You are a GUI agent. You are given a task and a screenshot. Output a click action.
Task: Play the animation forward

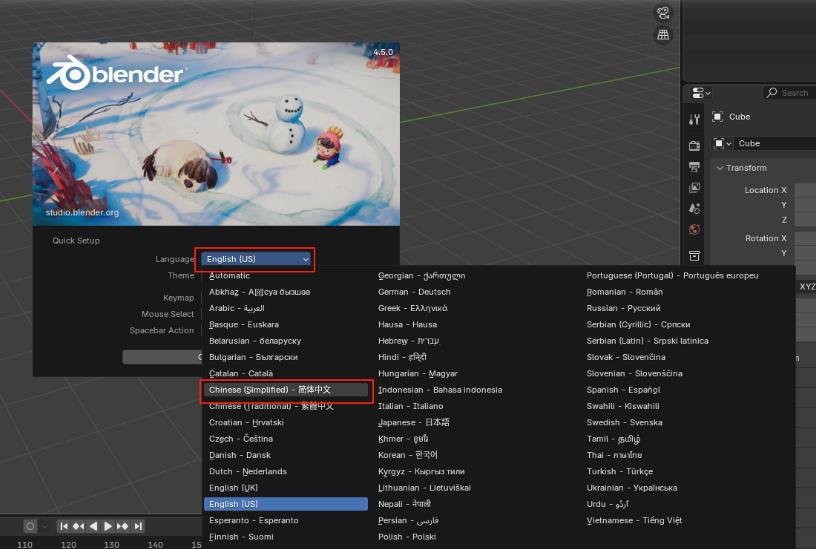click(108, 526)
